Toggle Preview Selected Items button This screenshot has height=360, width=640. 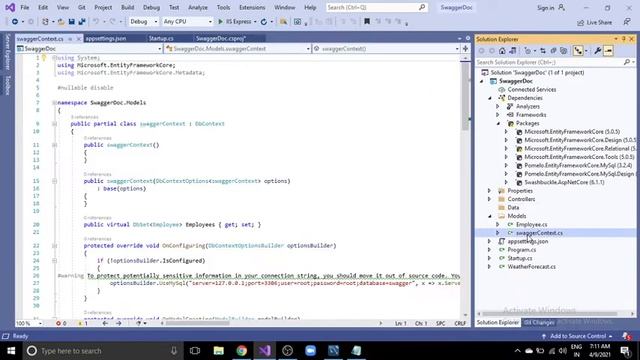(608, 51)
